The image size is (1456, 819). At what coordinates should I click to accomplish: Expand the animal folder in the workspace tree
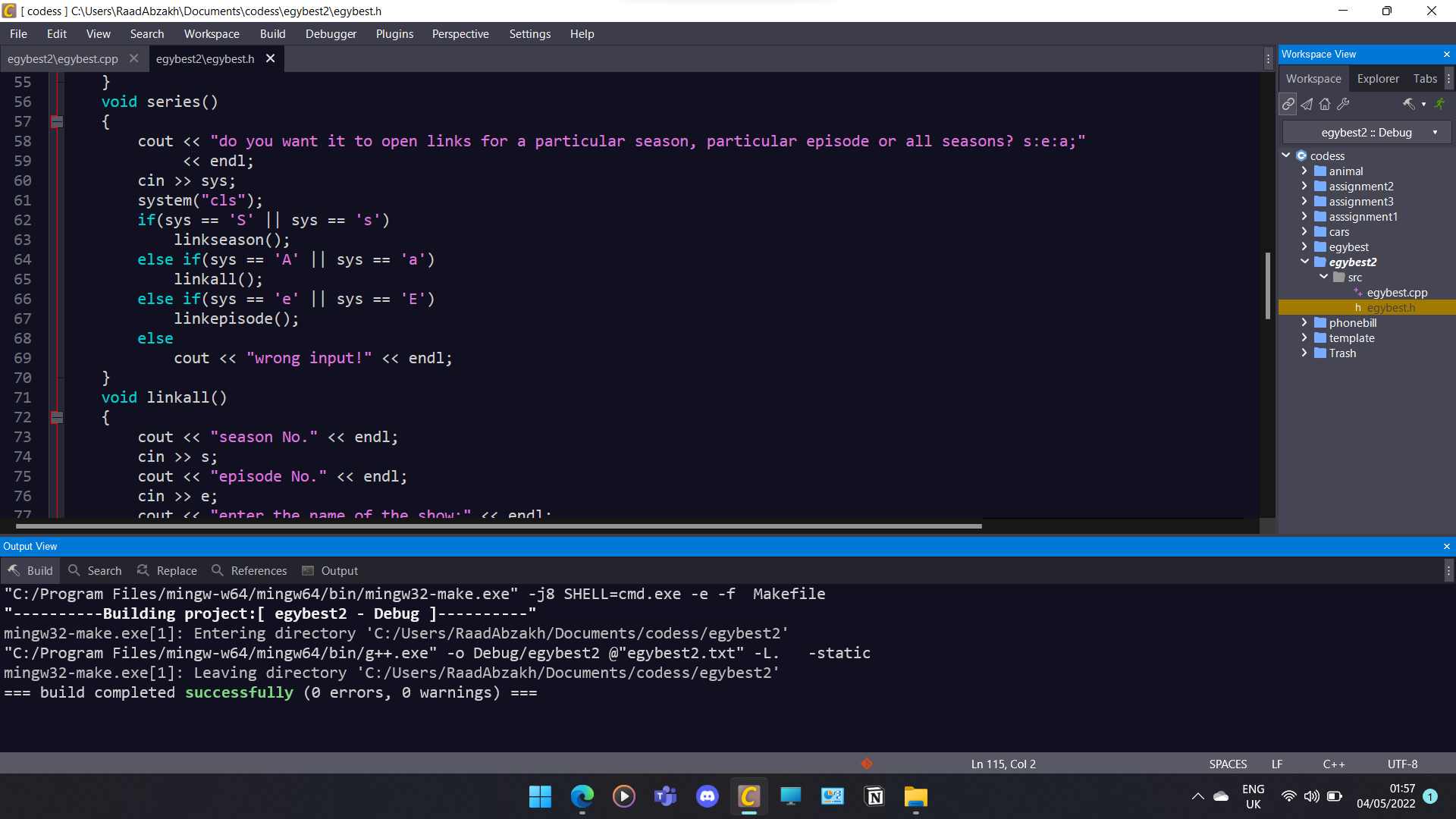[1305, 171]
